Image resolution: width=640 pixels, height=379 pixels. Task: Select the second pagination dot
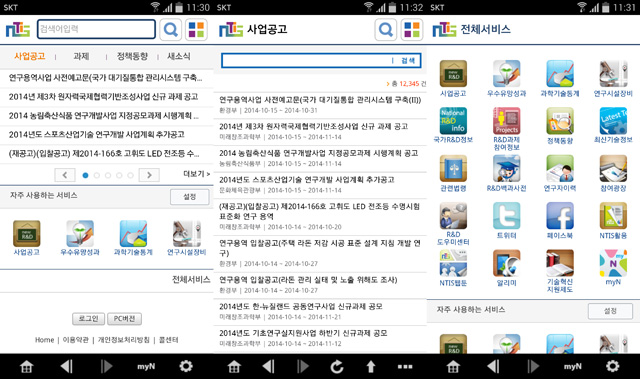(97, 175)
